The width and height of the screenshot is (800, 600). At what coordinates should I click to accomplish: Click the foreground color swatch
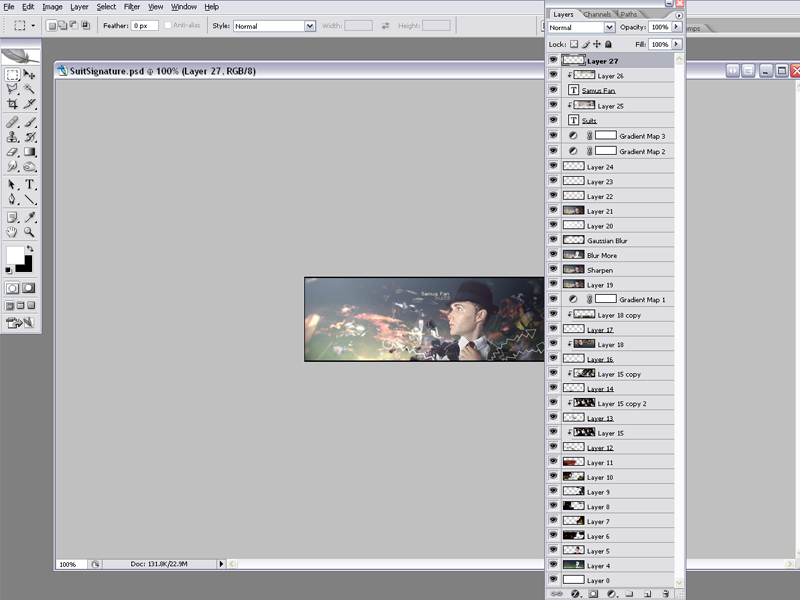click(x=15, y=255)
